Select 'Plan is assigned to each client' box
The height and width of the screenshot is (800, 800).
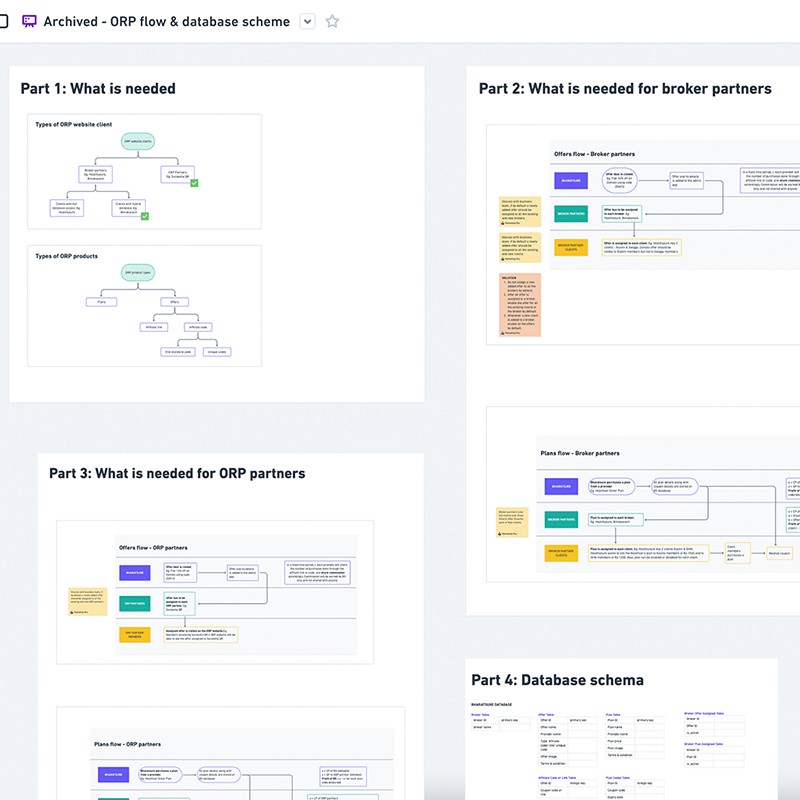click(648, 553)
